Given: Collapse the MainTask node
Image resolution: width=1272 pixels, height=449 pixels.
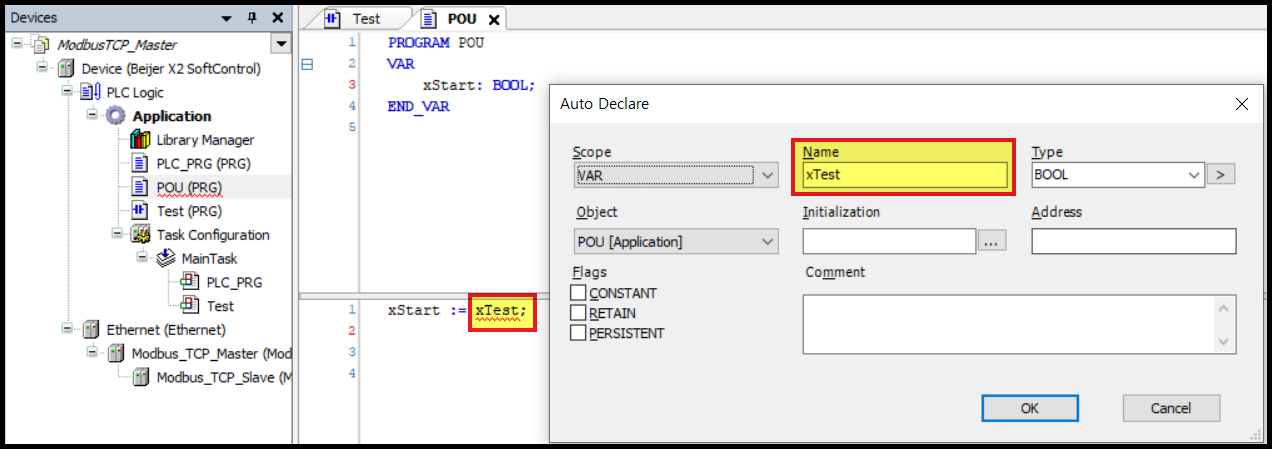Looking at the screenshot, I should [x=142, y=258].
